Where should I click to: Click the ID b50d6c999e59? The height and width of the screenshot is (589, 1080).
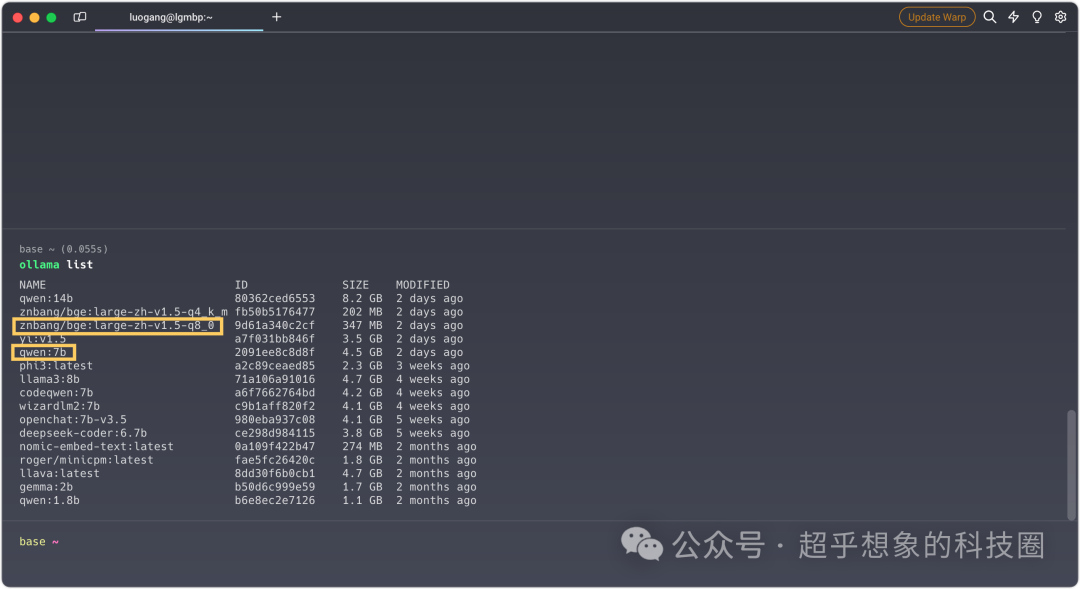pyautogui.click(x=275, y=487)
